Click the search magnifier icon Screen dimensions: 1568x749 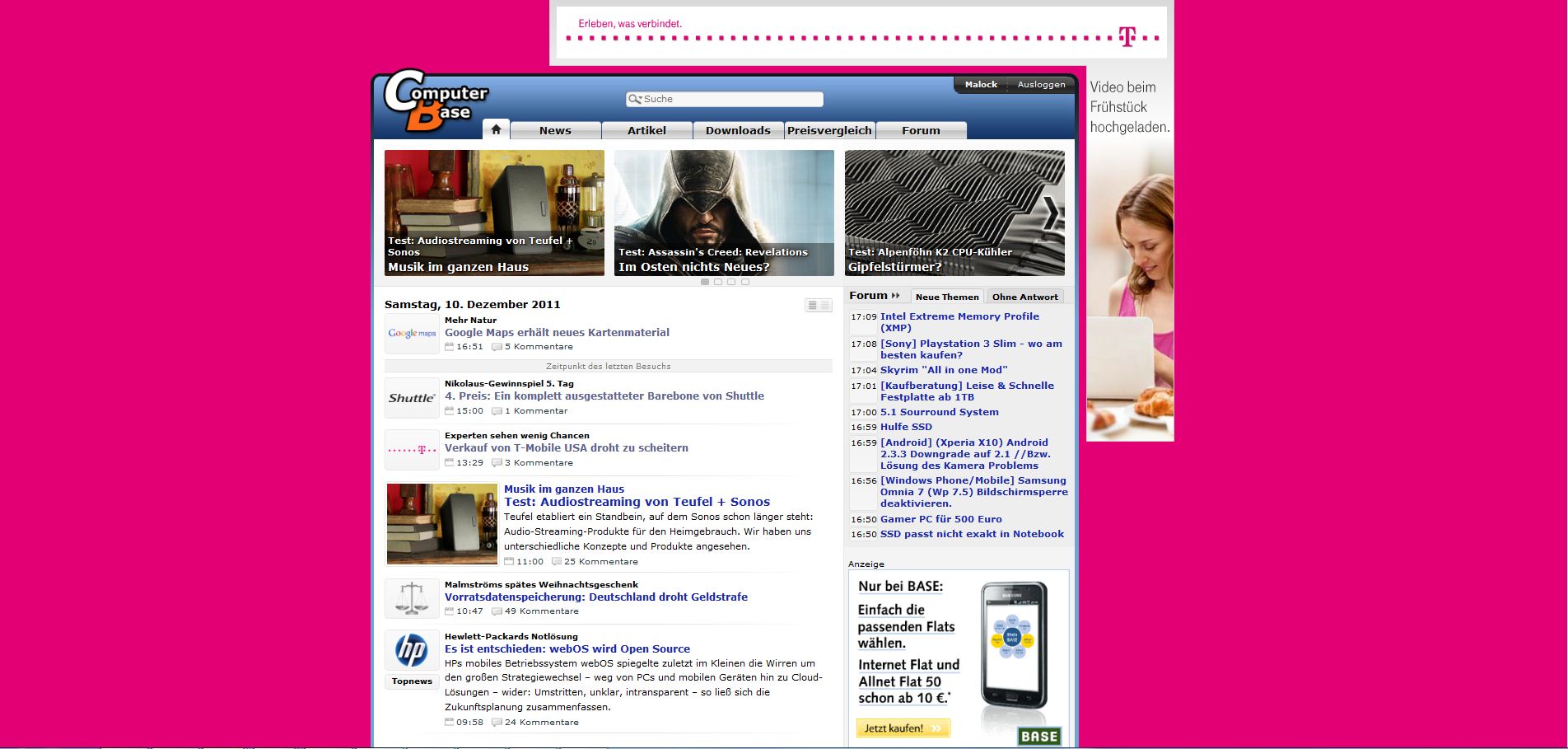click(x=634, y=99)
